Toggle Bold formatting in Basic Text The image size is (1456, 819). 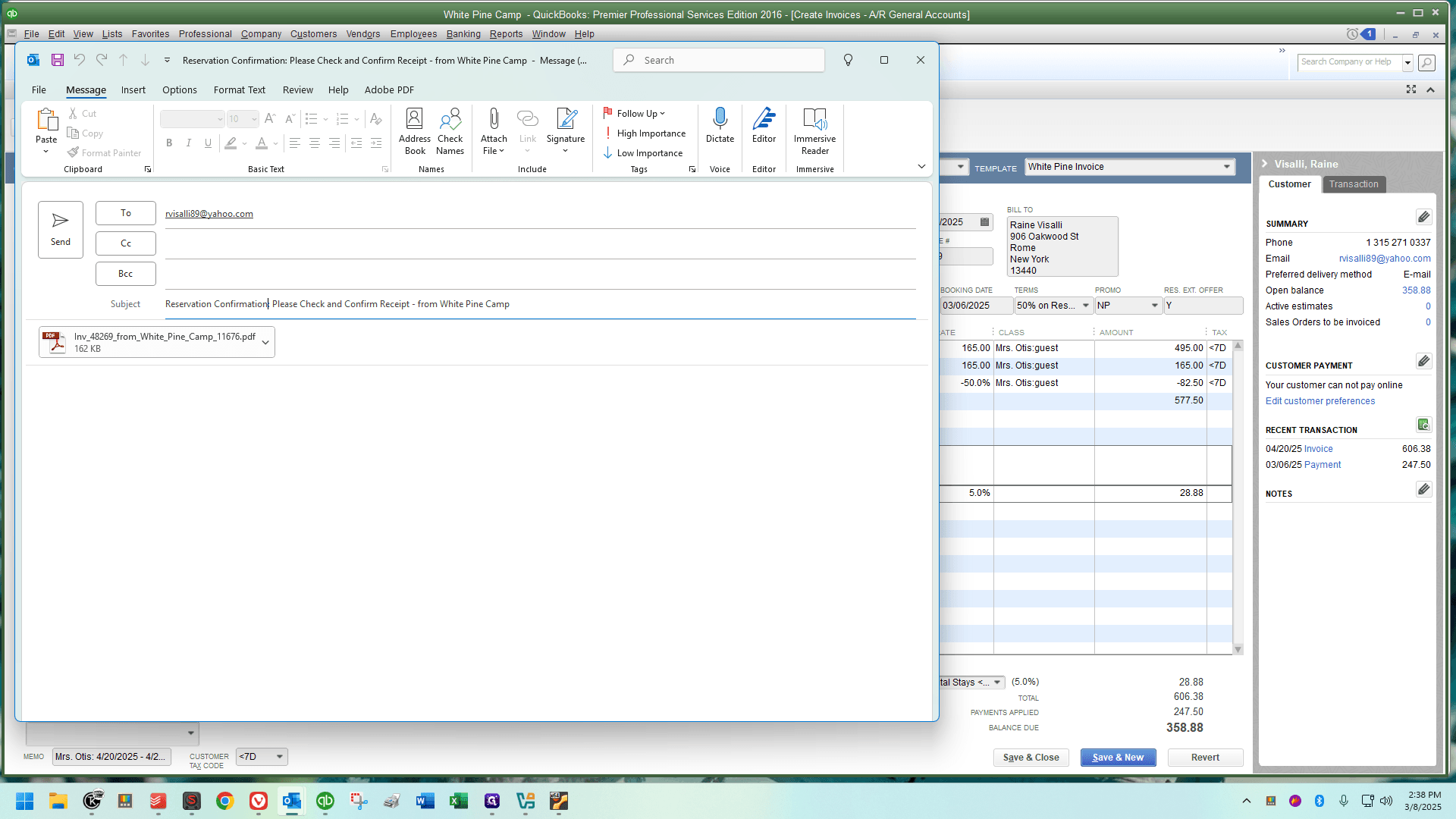(x=169, y=143)
